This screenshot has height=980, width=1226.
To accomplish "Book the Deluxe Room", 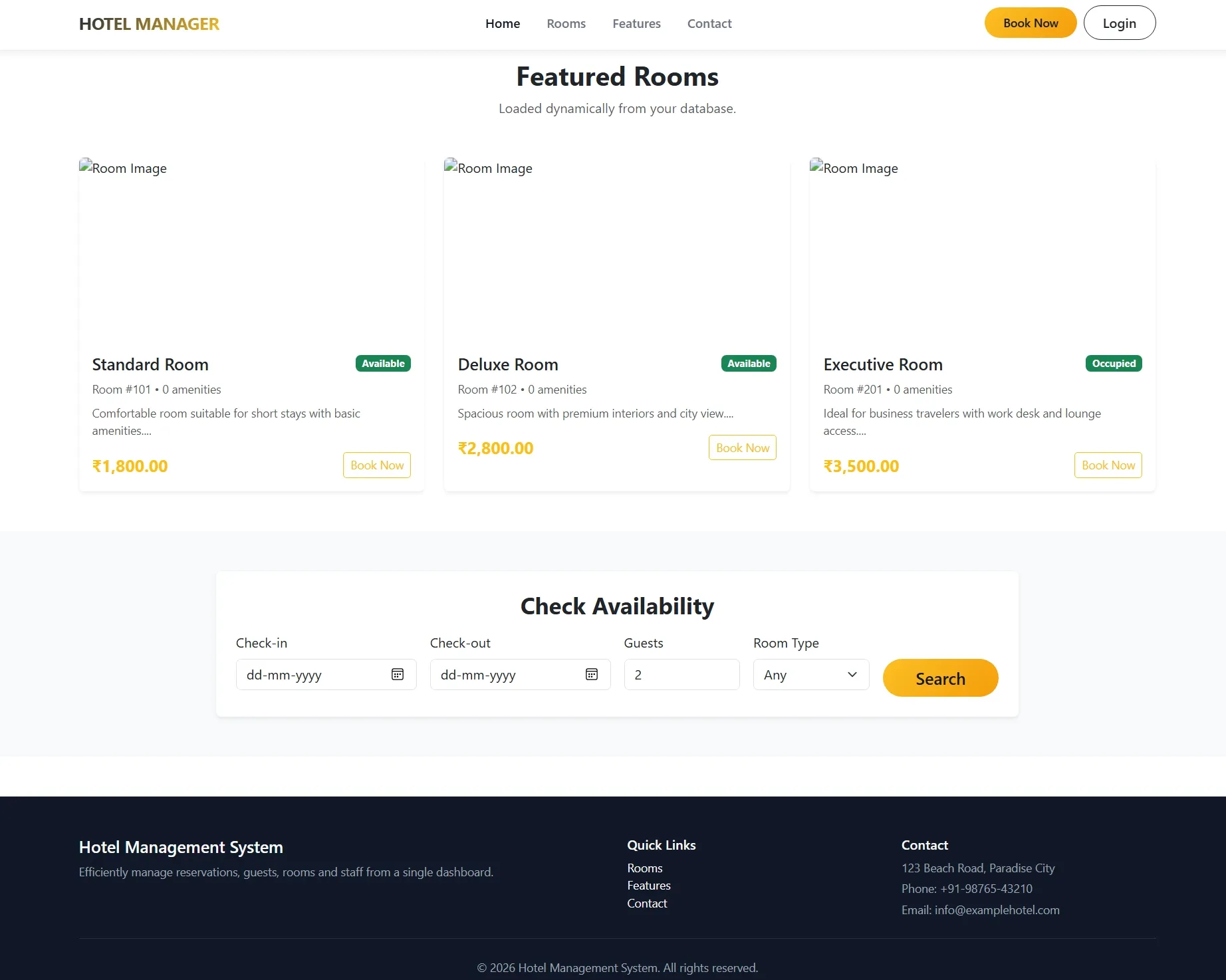I will [742, 447].
